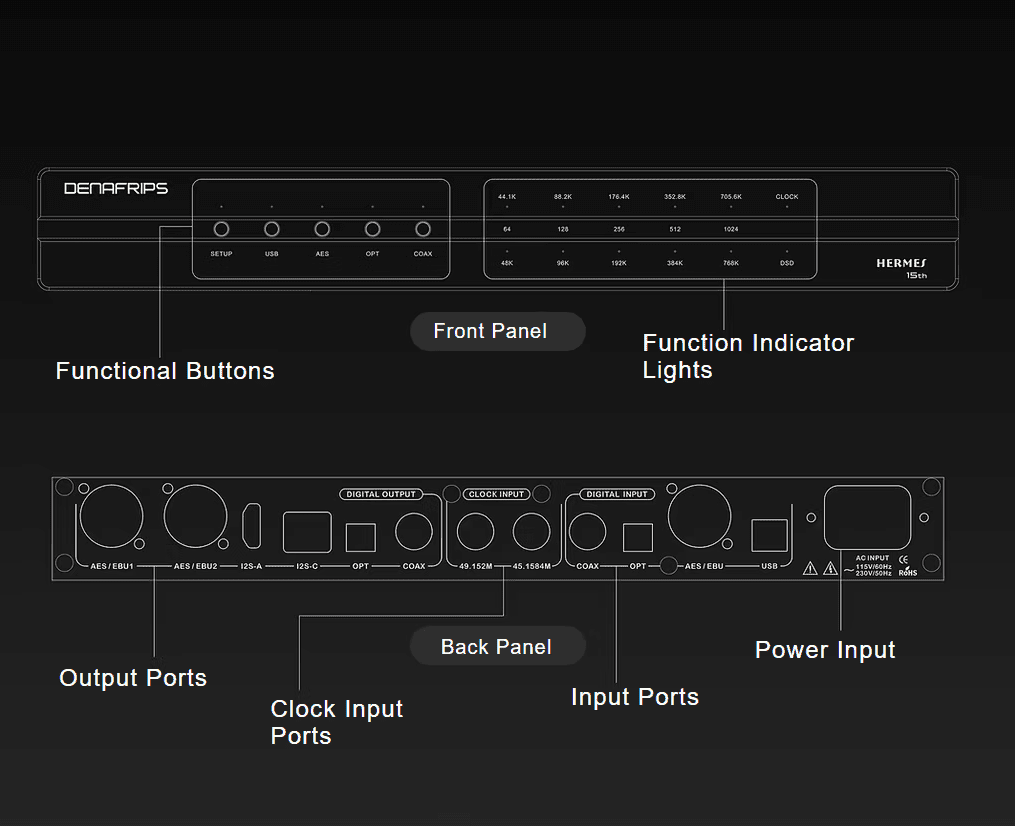Click the CE RoHS certification mark
This screenshot has width=1015, height=826.
pyautogui.click(x=908, y=566)
